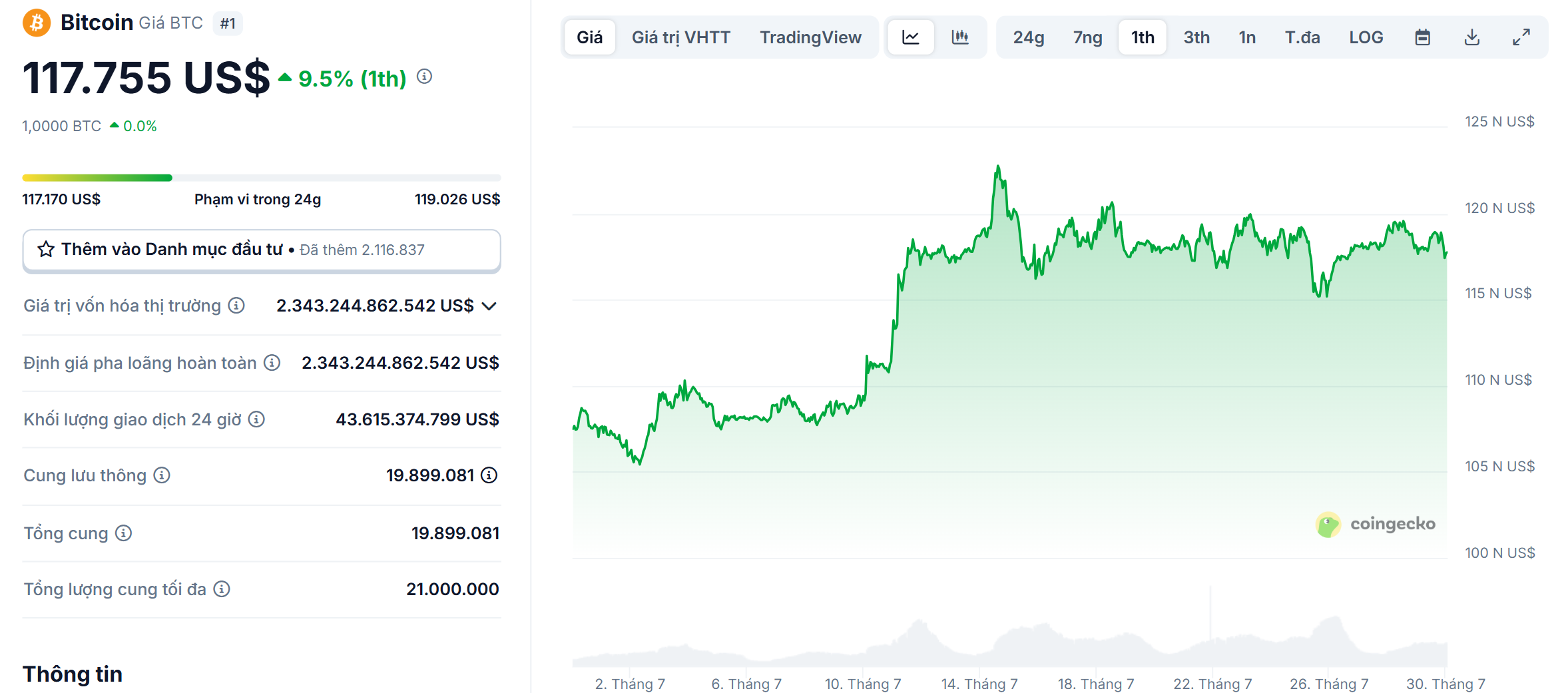Image resolution: width=1568 pixels, height=693 pixels.
Task: Choose the 7ng time range
Action: click(1088, 37)
